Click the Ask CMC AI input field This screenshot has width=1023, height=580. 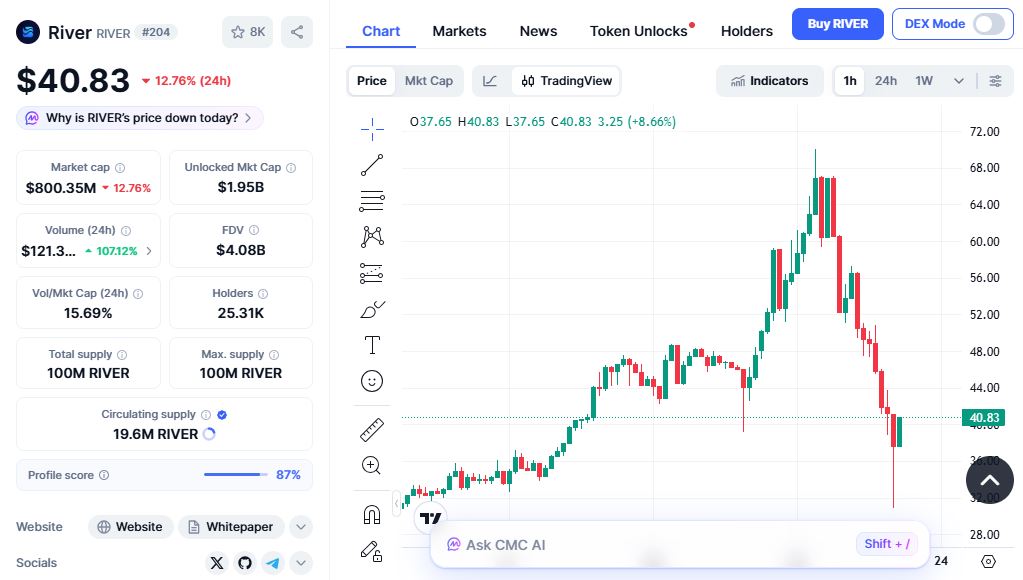pos(640,545)
